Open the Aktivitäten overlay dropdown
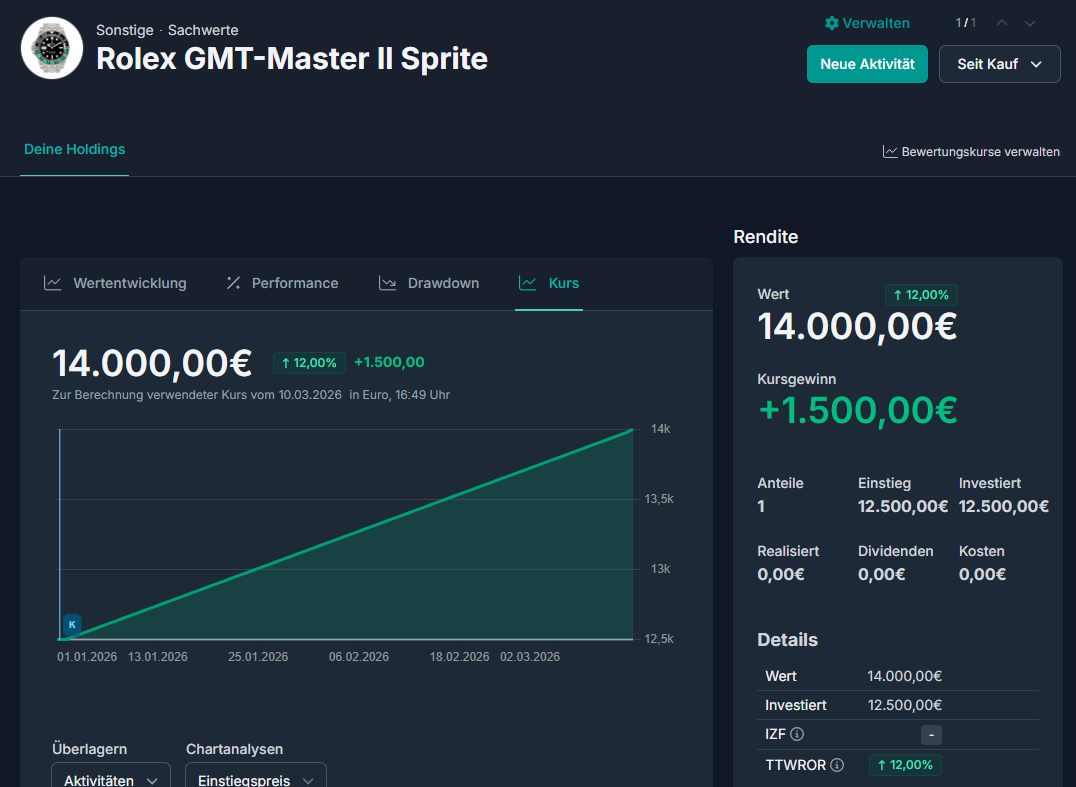The image size is (1076, 787). [111, 775]
